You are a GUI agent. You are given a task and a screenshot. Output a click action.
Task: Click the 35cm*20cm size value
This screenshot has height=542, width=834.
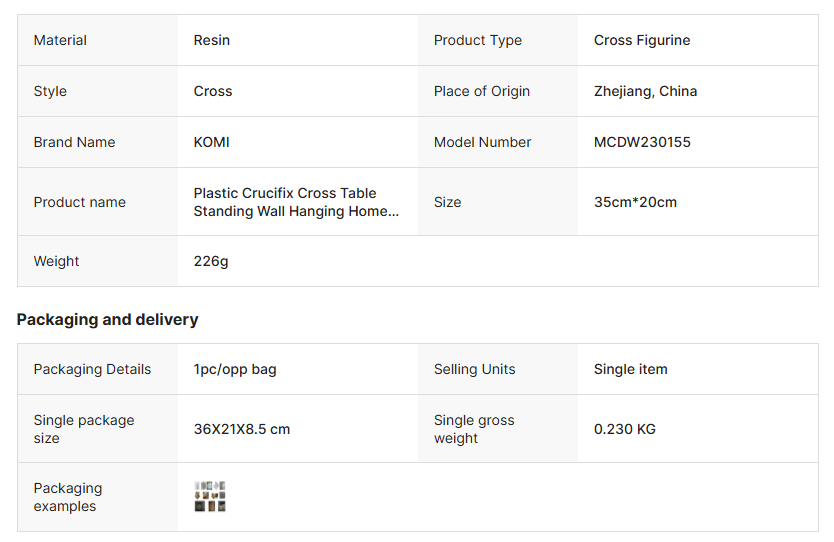[x=635, y=202]
